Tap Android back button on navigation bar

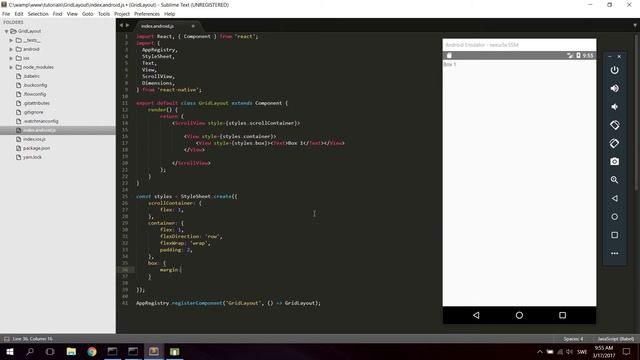476,315
